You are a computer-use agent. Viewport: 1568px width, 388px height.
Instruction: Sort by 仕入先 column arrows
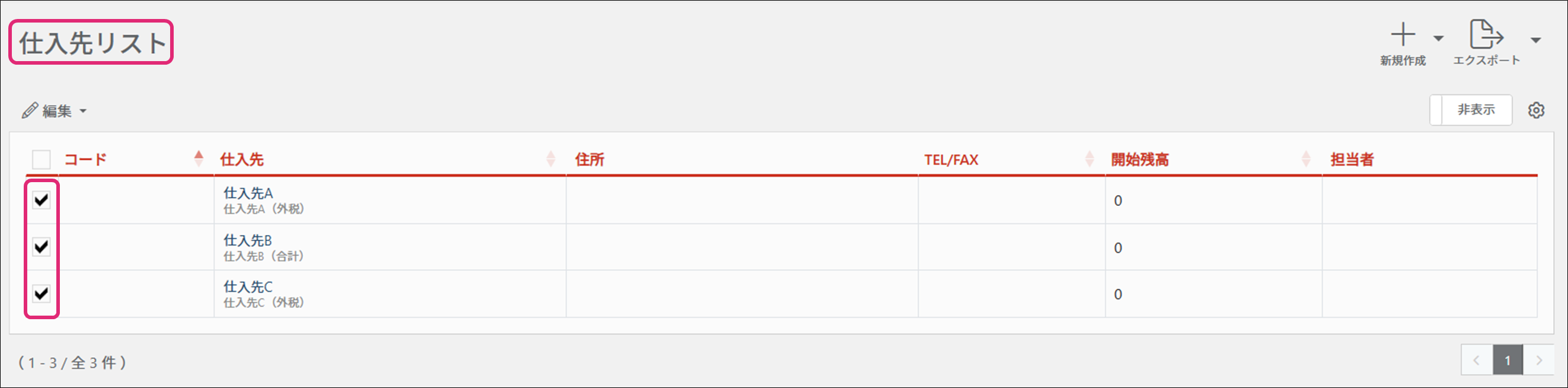(550, 159)
